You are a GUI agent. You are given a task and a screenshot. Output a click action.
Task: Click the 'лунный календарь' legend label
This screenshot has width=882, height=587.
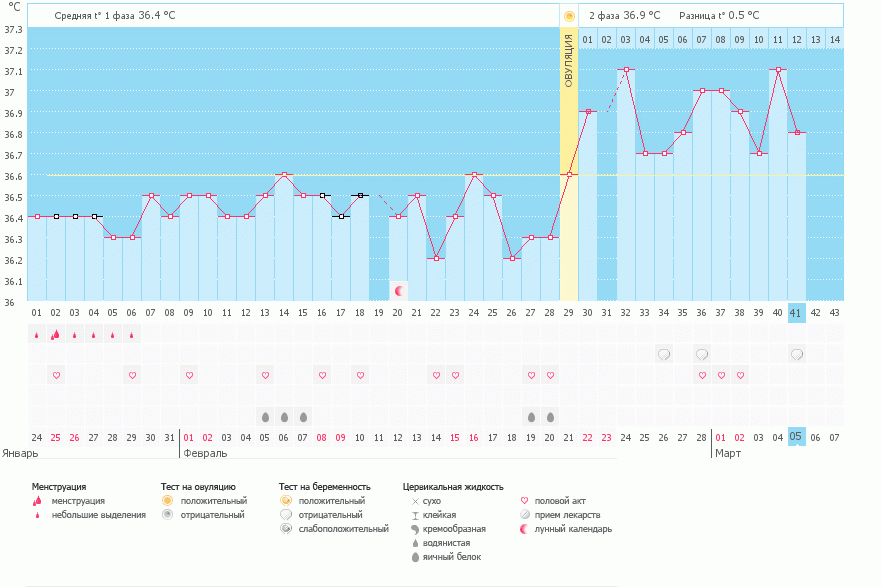click(572, 528)
